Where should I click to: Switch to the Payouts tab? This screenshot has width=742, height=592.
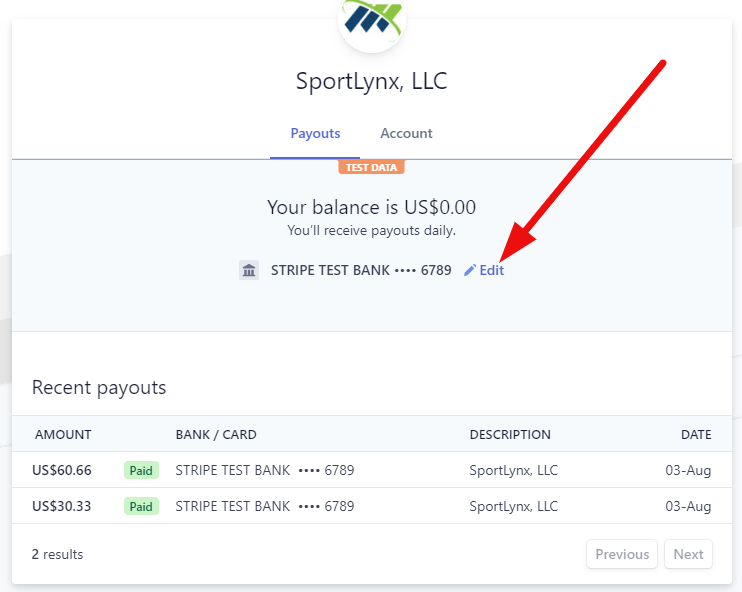tap(315, 133)
